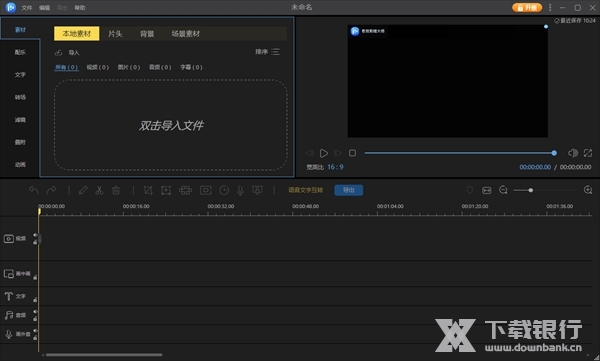Click the app logo in the title bar
600x361 pixels.
pos(11,7)
